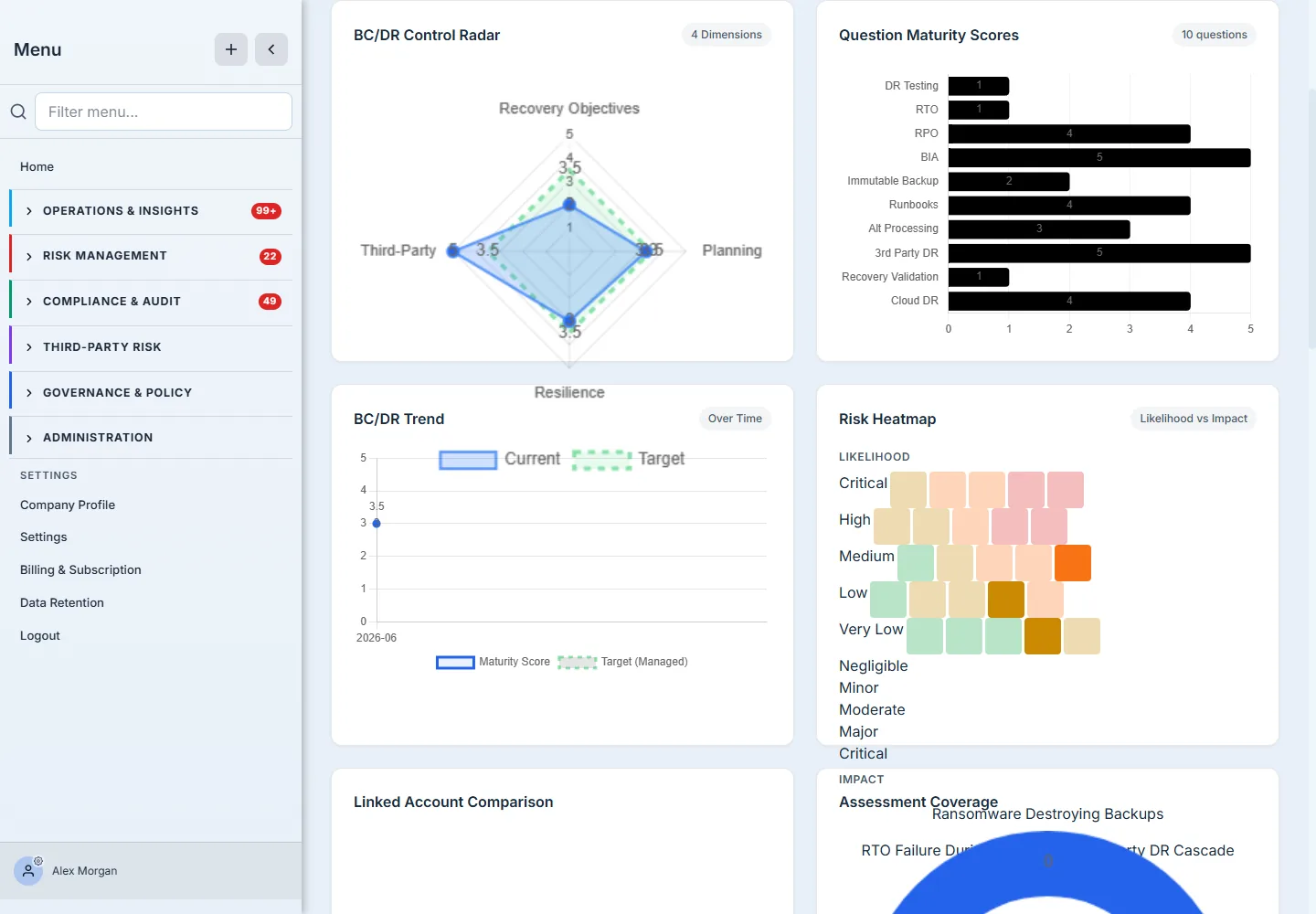Click the BC/DR Control Radar title

(427, 35)
